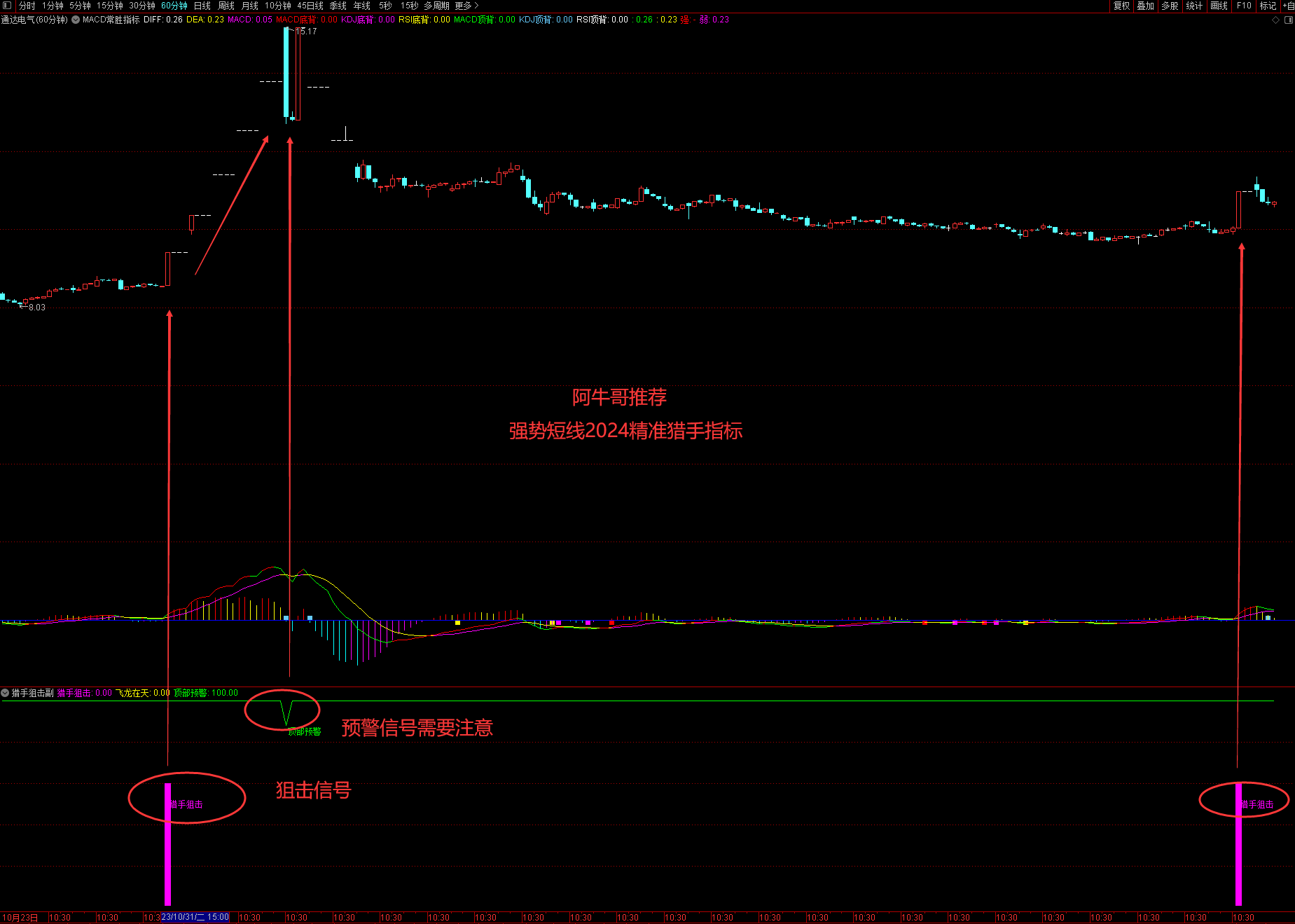Click the 15.17 high price label
1295x924 pixels.
point(306,32)
